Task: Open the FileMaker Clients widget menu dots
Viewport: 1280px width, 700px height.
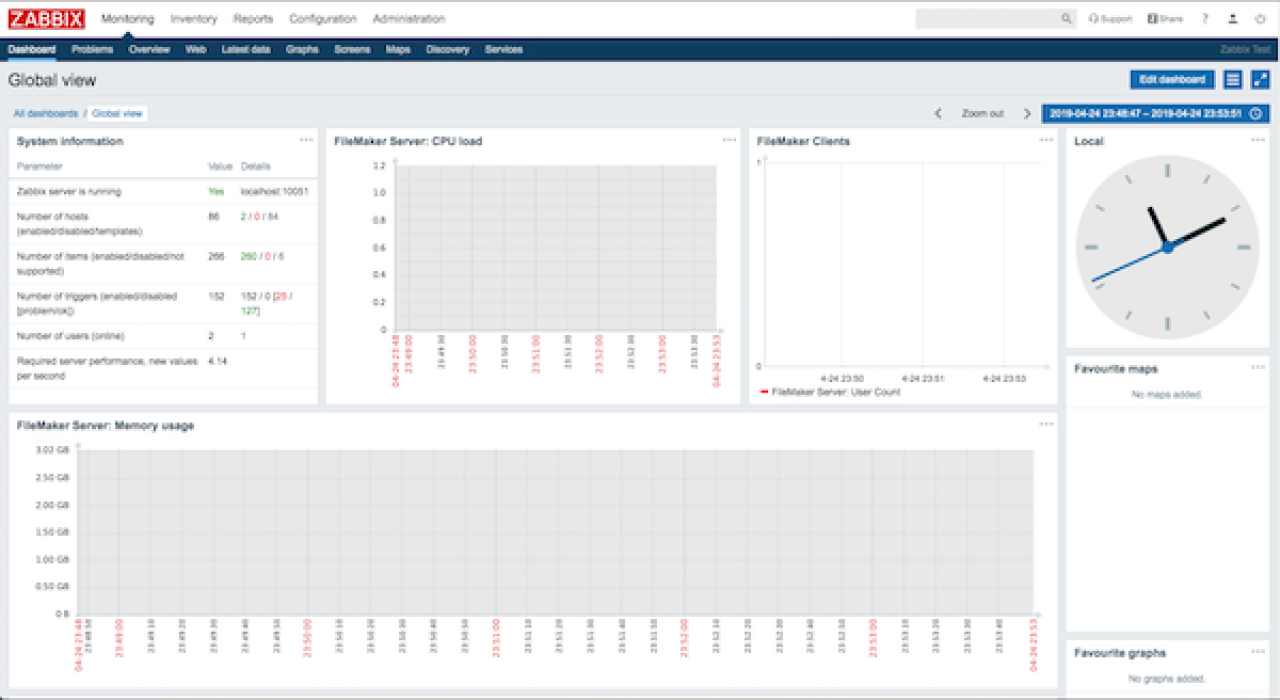Action: pos(1046,140)
